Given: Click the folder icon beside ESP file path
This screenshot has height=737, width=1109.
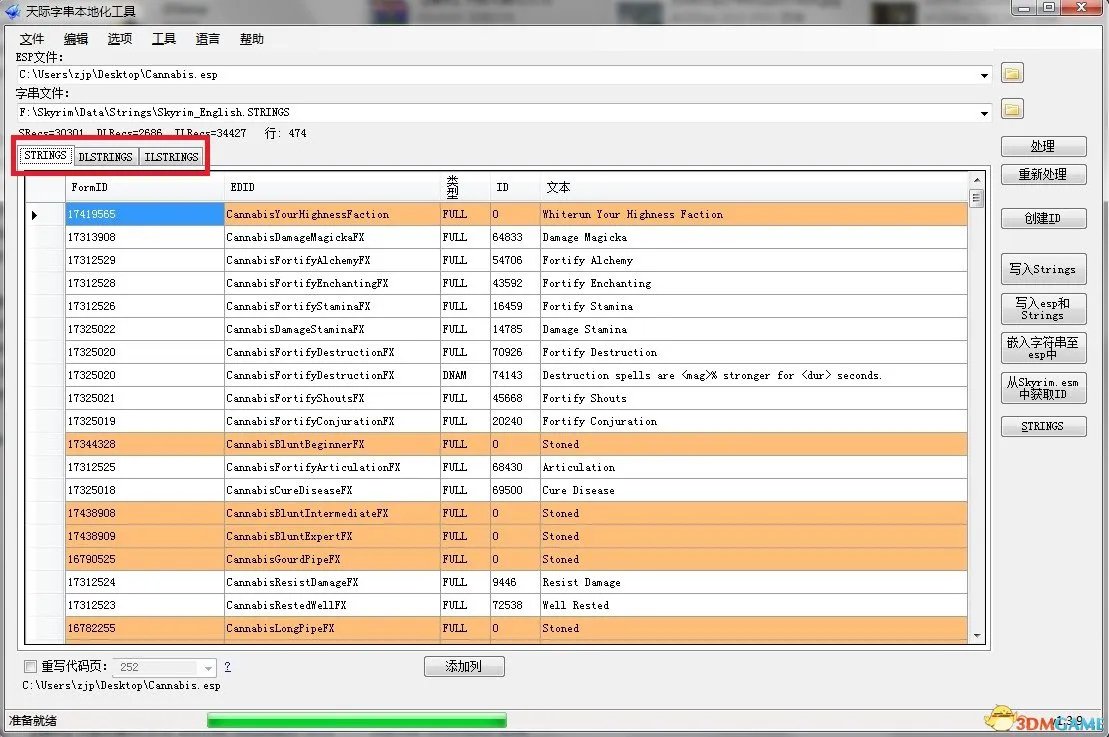Looking at the screenshot, I should tap(1012, 74).
